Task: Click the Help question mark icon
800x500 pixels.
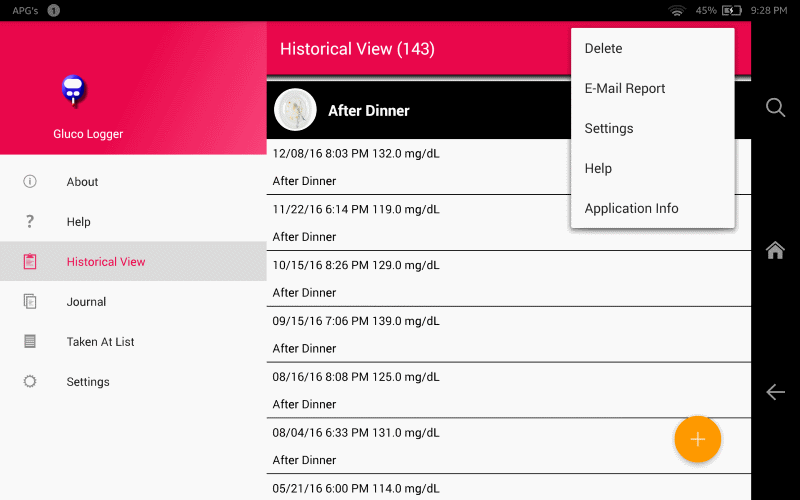Action: click(x=30, y=222)
